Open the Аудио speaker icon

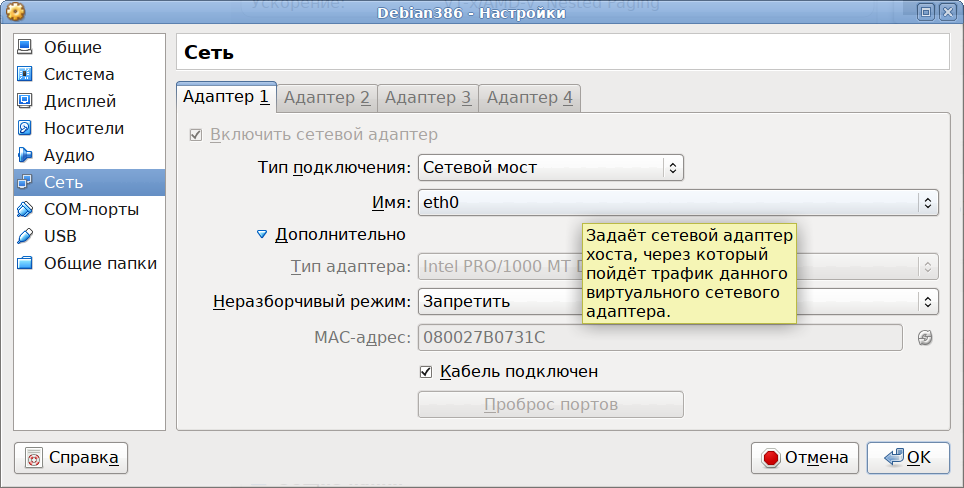coord(26,155)
